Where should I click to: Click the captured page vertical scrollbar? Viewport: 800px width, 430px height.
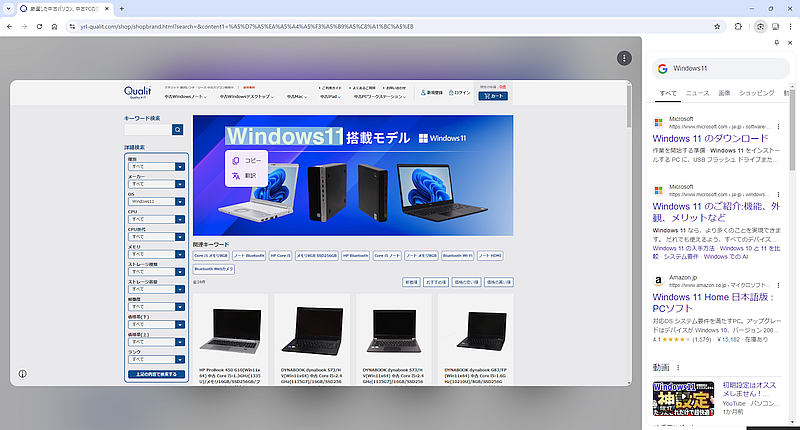click(x=629, y=106)
